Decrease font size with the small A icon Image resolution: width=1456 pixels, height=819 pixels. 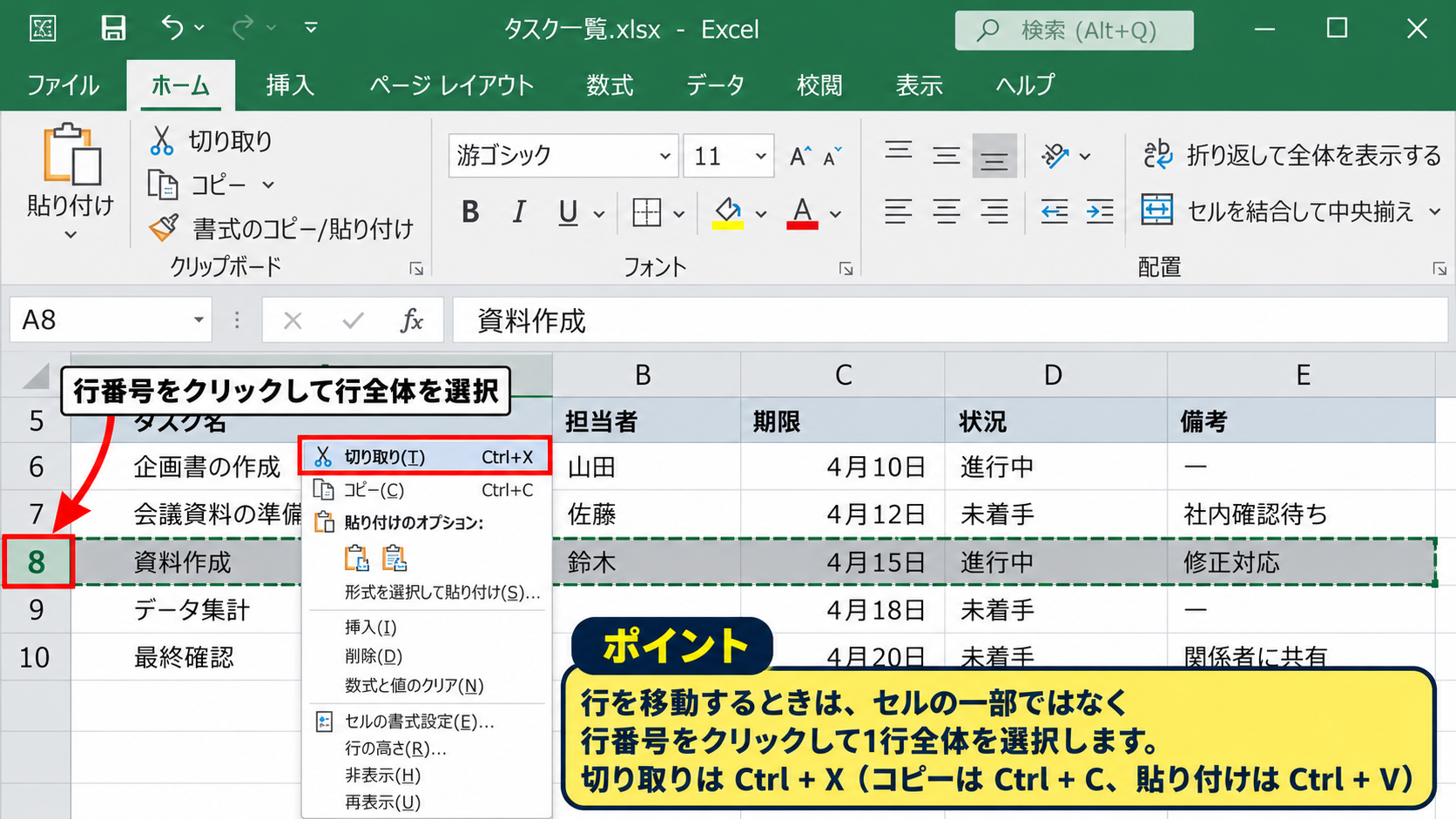832,156
